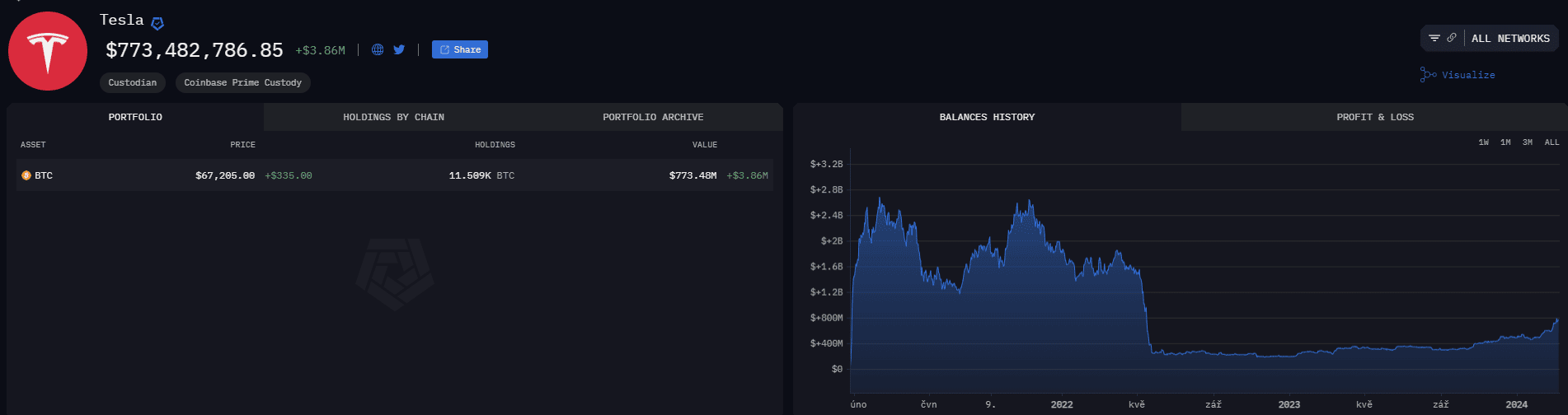Set chart range to 1M
The height and width of the screenshot is (415, 1568).
(x=1505, y=142)
